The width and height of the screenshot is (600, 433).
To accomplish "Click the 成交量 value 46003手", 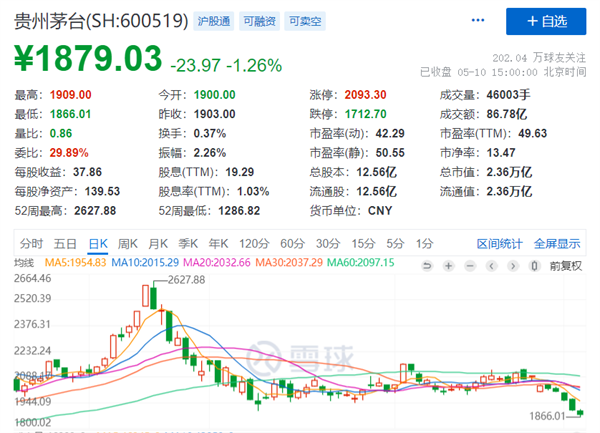I will coord(509,95).
